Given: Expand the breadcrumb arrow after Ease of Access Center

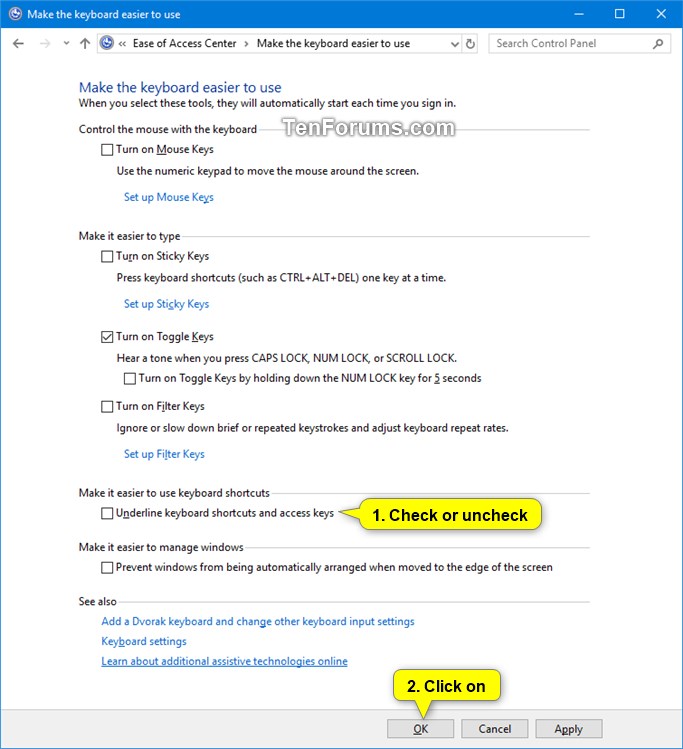Looking at the screenshot, I should pyautogui.click(x=246, y=44).
